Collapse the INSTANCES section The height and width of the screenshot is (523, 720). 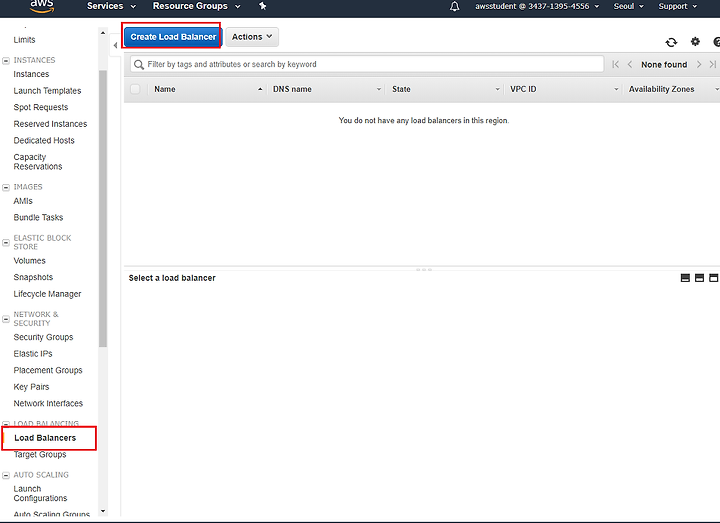[x=6, y=61]
